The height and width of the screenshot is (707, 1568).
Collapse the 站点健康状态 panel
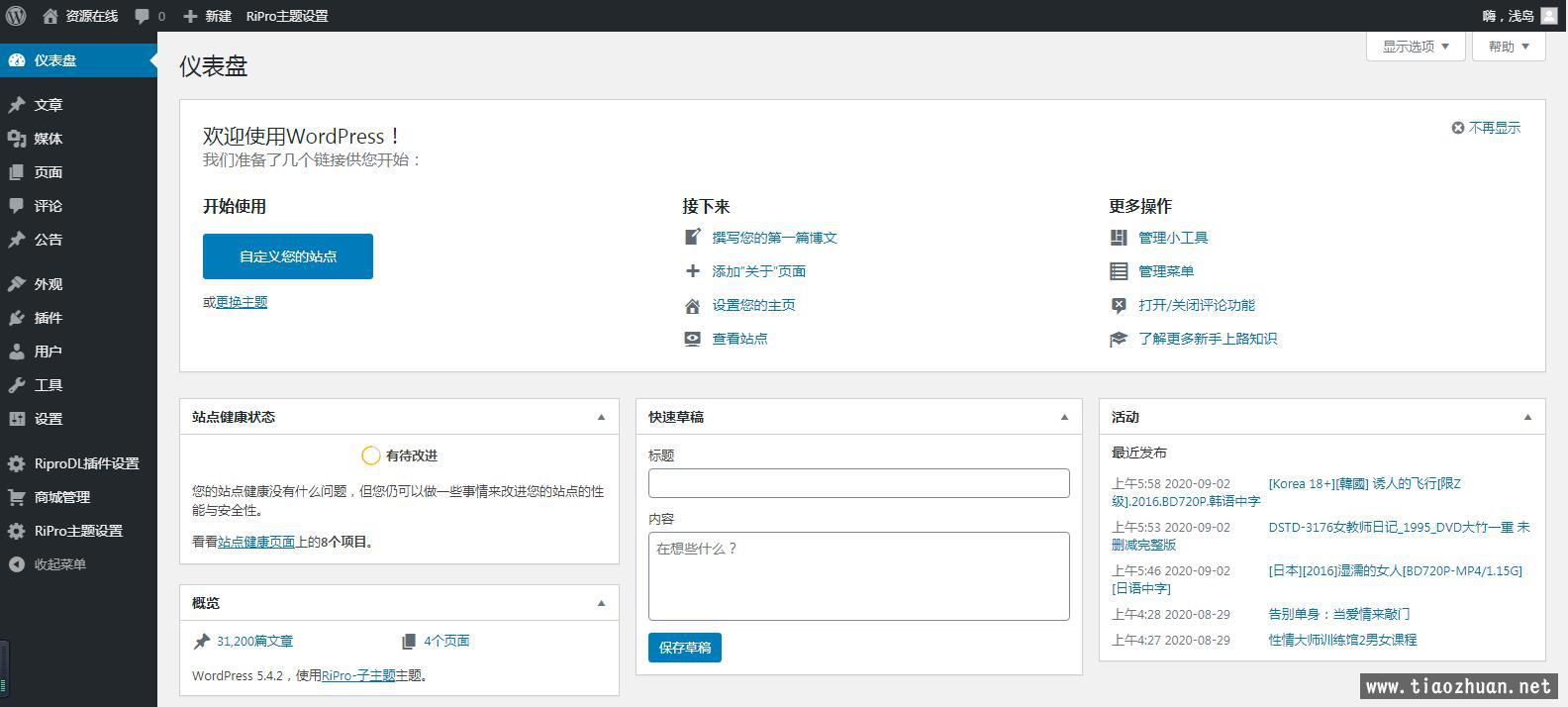tap(601, 417)
